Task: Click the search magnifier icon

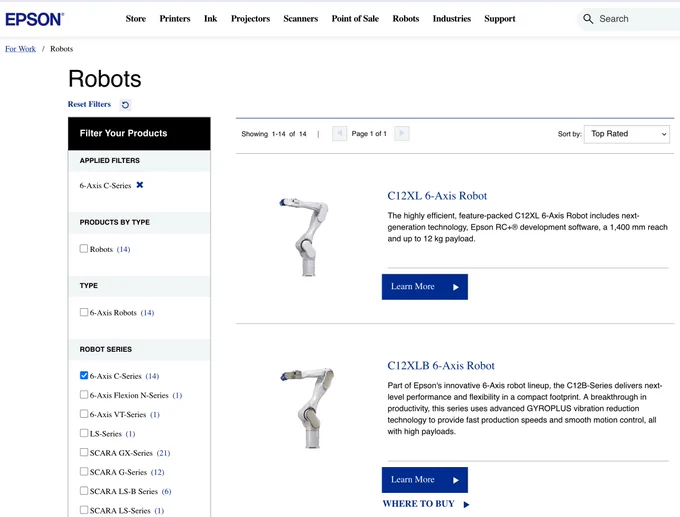Action: tap(588, 19)
